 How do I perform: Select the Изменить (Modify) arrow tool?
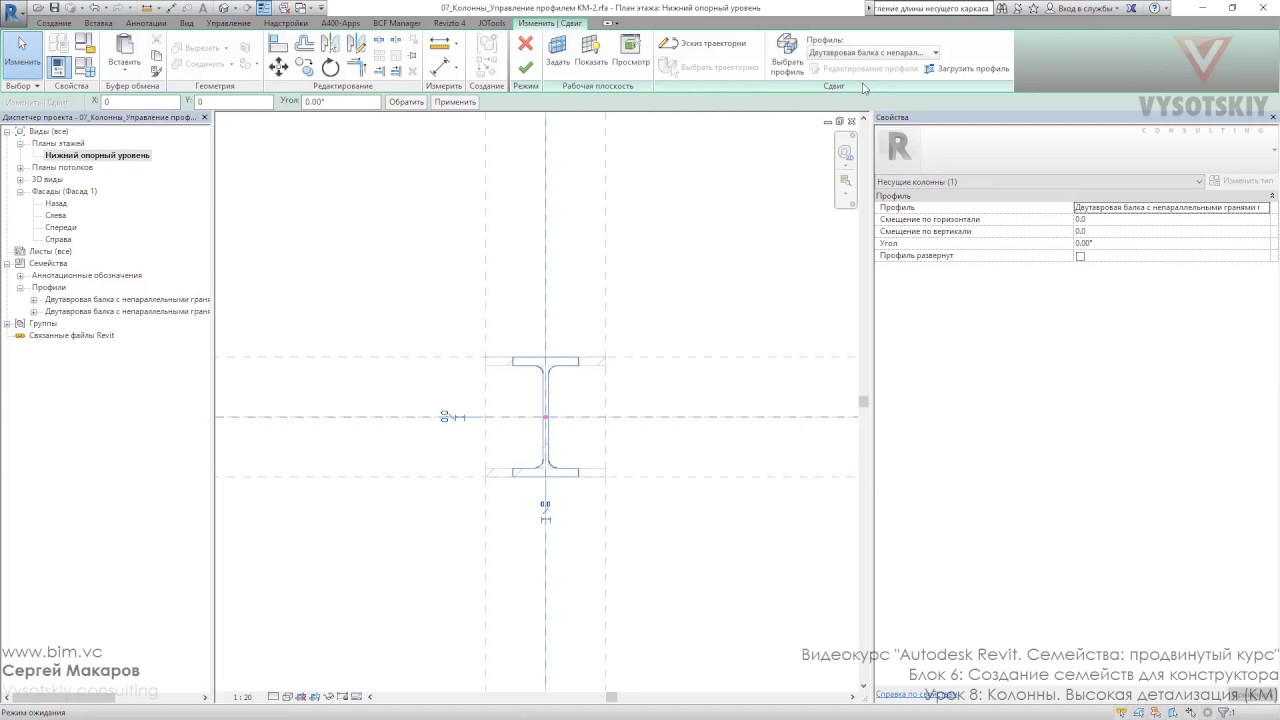click(22, 54)
